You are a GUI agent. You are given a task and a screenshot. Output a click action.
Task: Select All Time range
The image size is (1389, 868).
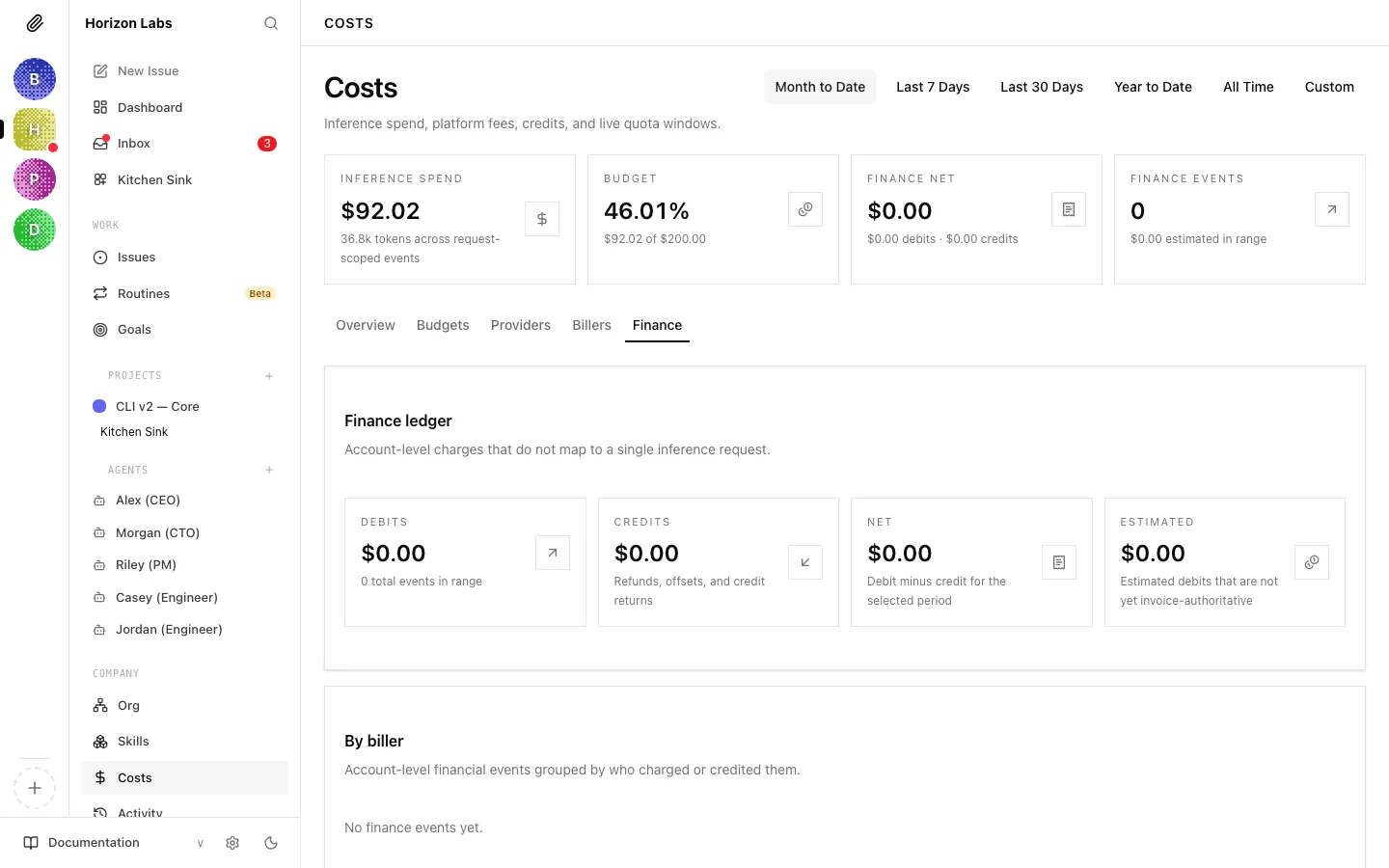[x=1248, y=87]
